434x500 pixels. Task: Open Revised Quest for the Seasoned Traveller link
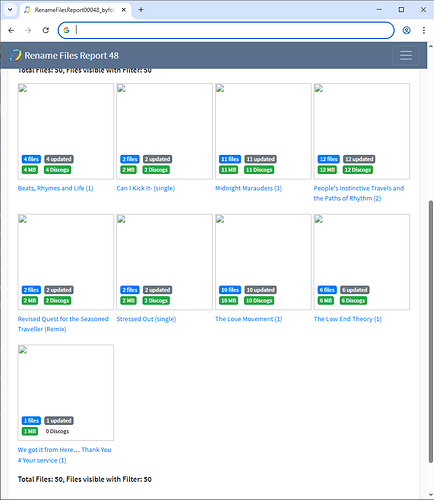pyautogui.click(x=63, y=324)
